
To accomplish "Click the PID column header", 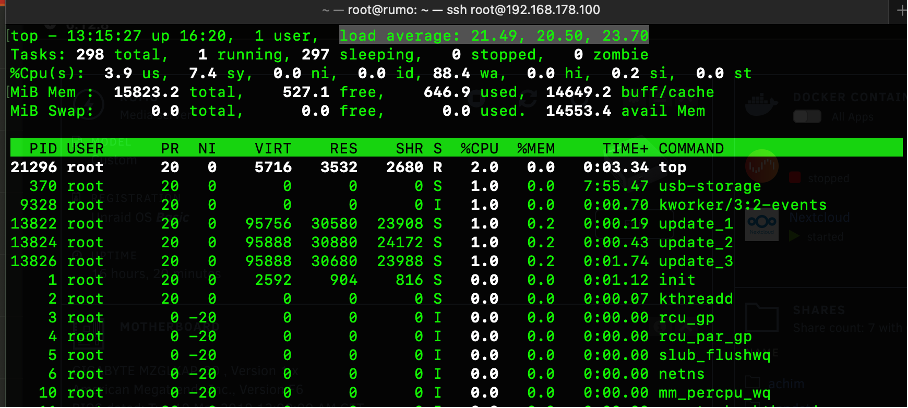I will pos(43,149).
